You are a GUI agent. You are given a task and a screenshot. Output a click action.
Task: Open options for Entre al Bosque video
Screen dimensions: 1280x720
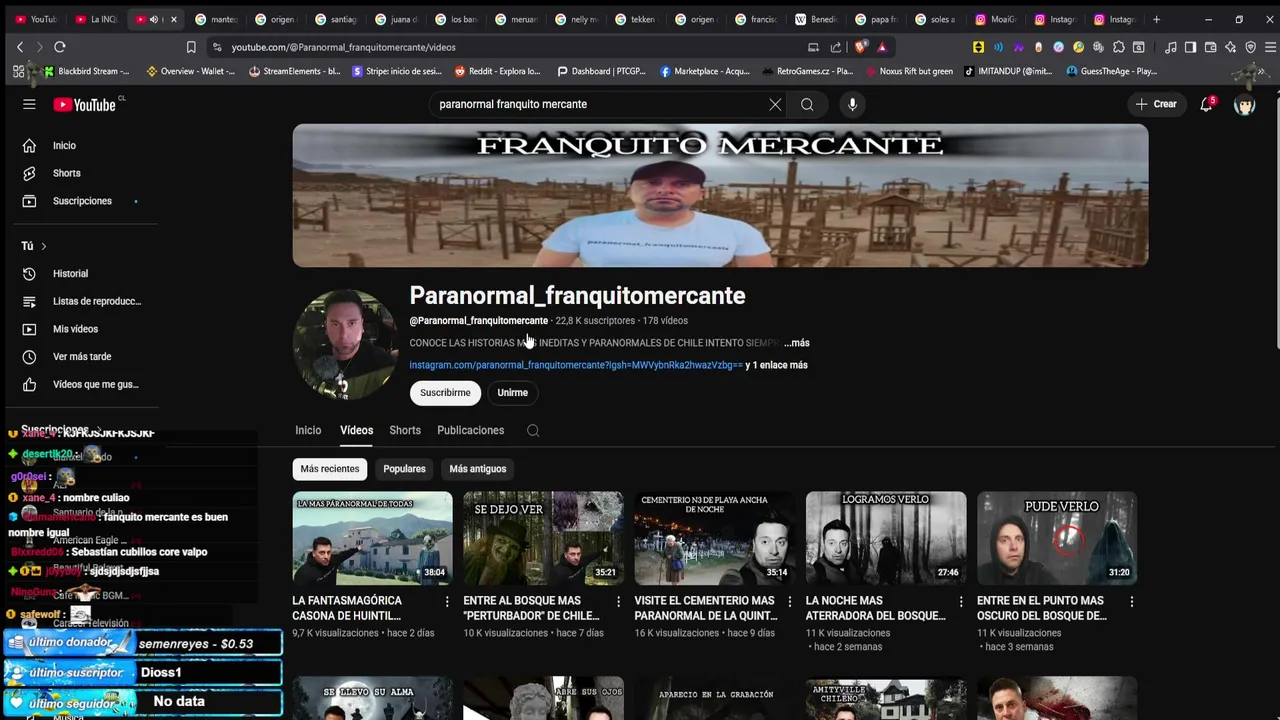point(618,601)
